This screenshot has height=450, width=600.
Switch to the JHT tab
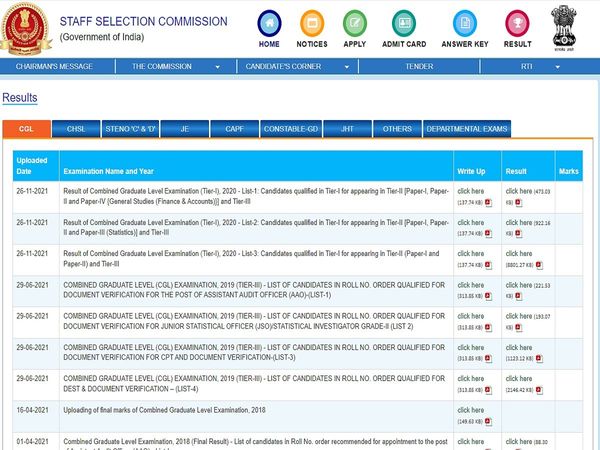click(347, 129)
